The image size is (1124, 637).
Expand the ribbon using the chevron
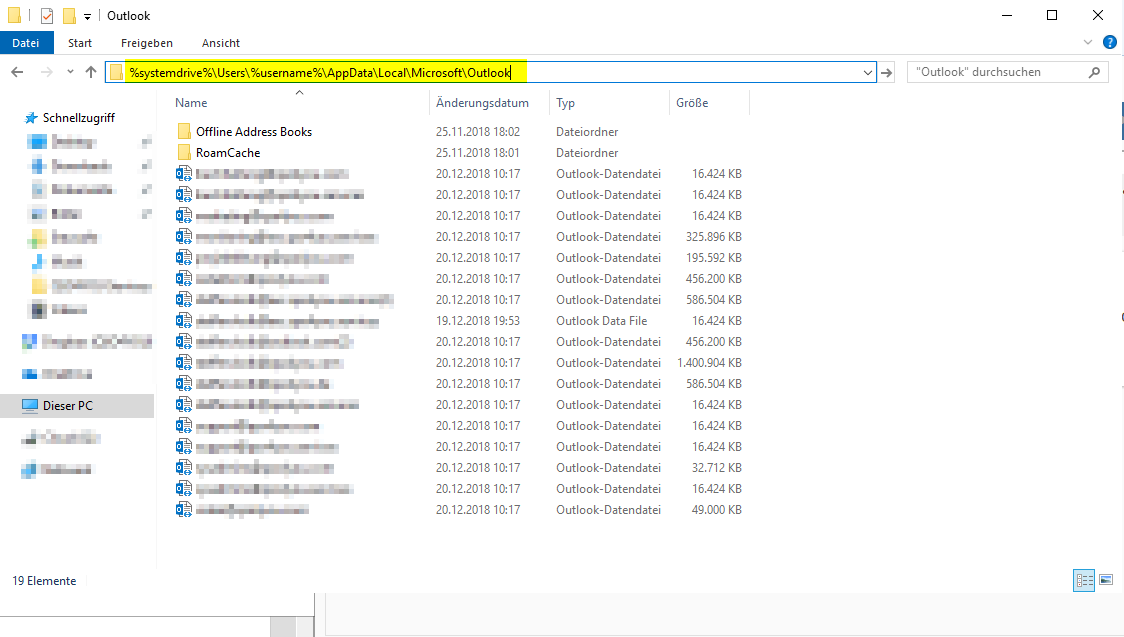coord(1089,43)
